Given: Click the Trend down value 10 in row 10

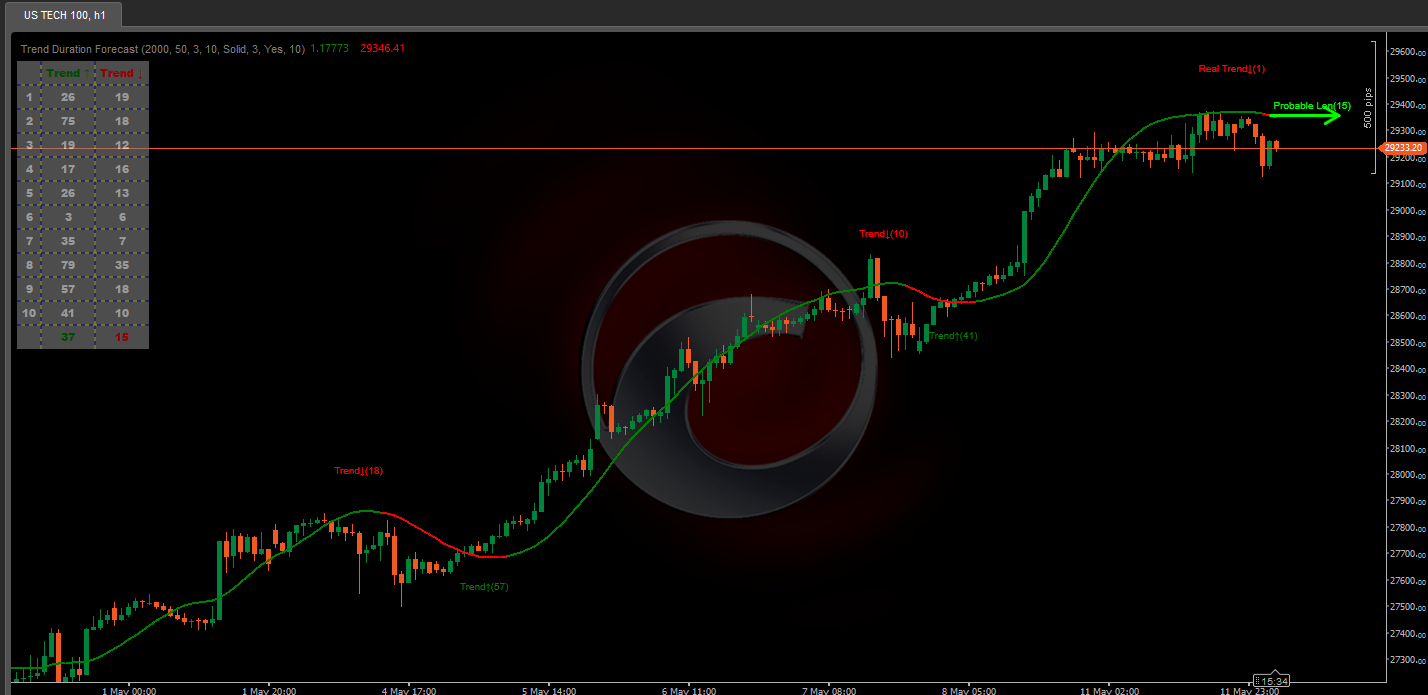Looking at the screenshot, I should click(121, 313).
